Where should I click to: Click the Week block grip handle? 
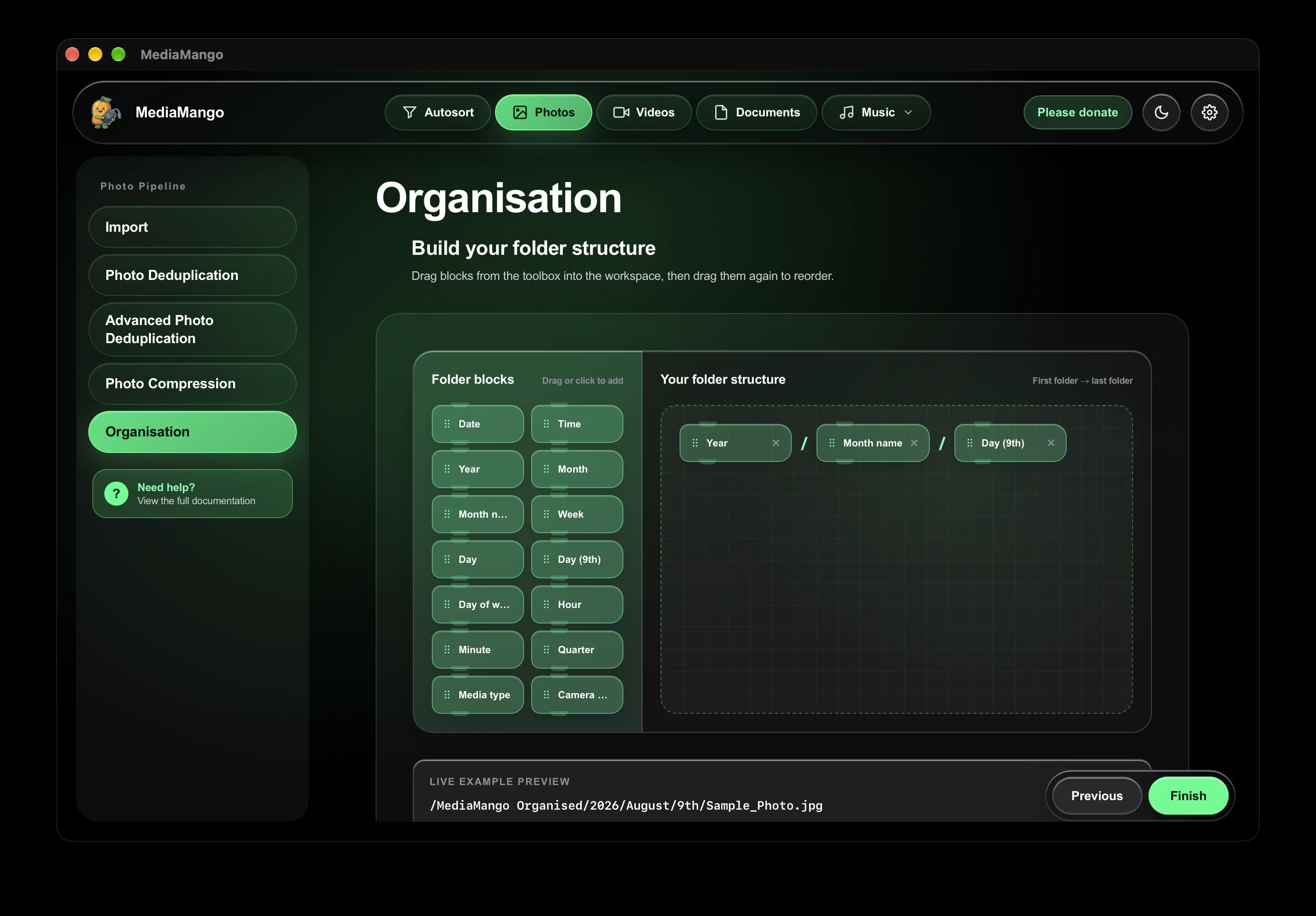(546, 514)
